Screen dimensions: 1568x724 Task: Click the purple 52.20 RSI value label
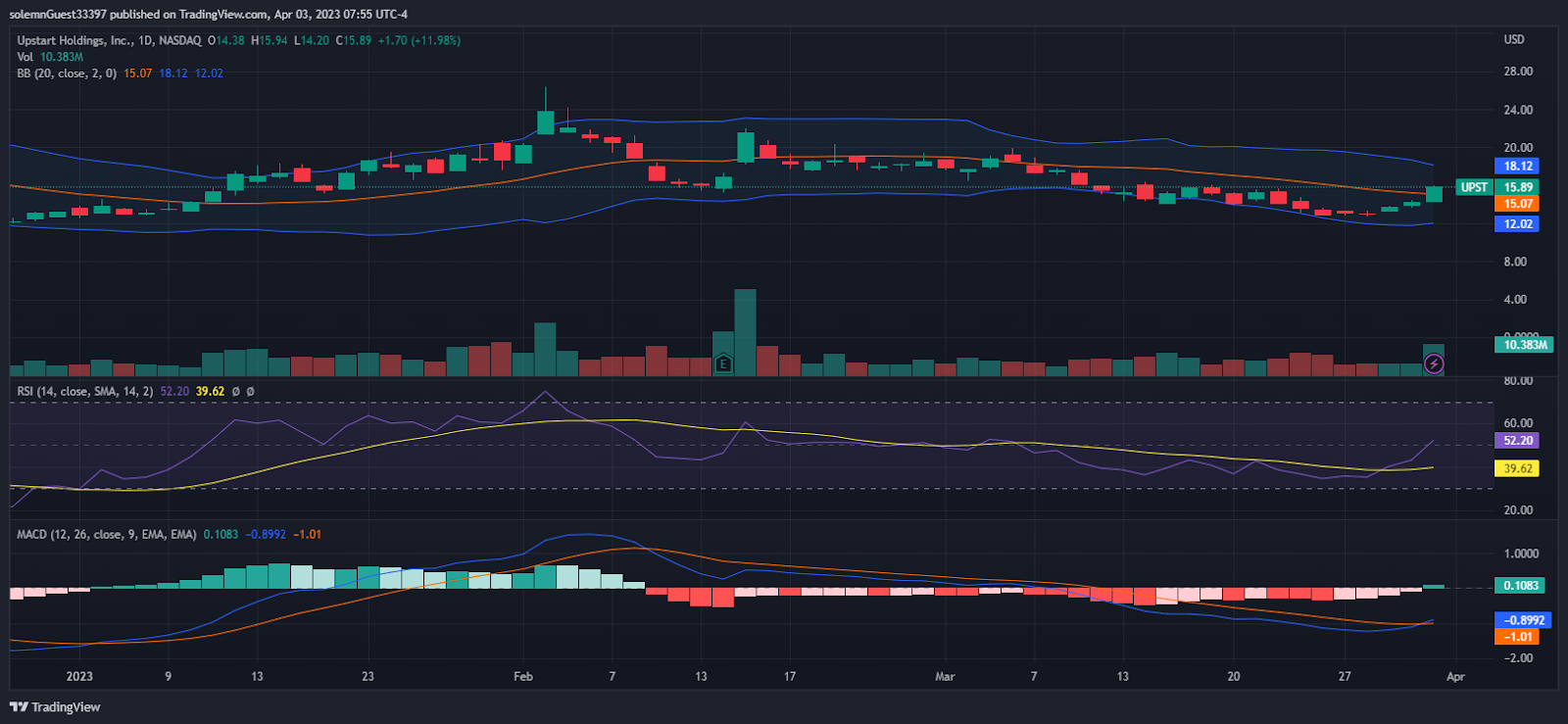[1518, 441]
